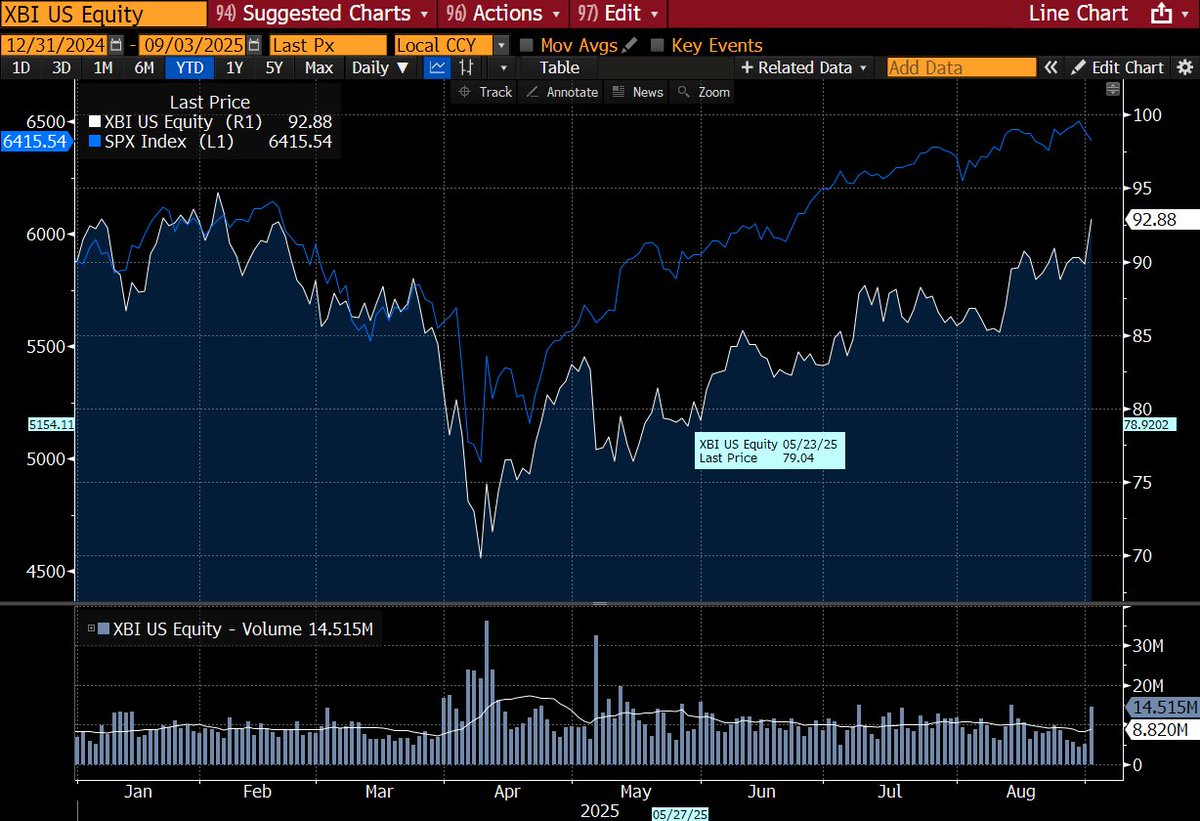Screen dimensions: 1200x821
Task: Click blue SPX Index legend swatch
Action: [x=95, y=142]
